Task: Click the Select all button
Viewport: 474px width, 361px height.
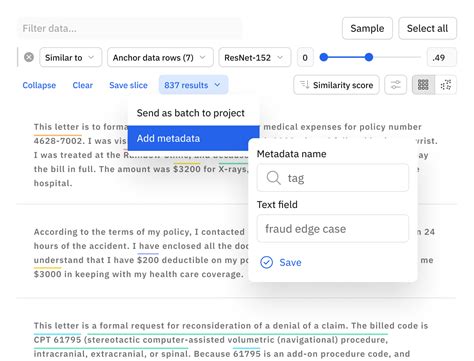Action: click(x=427, y=28)
